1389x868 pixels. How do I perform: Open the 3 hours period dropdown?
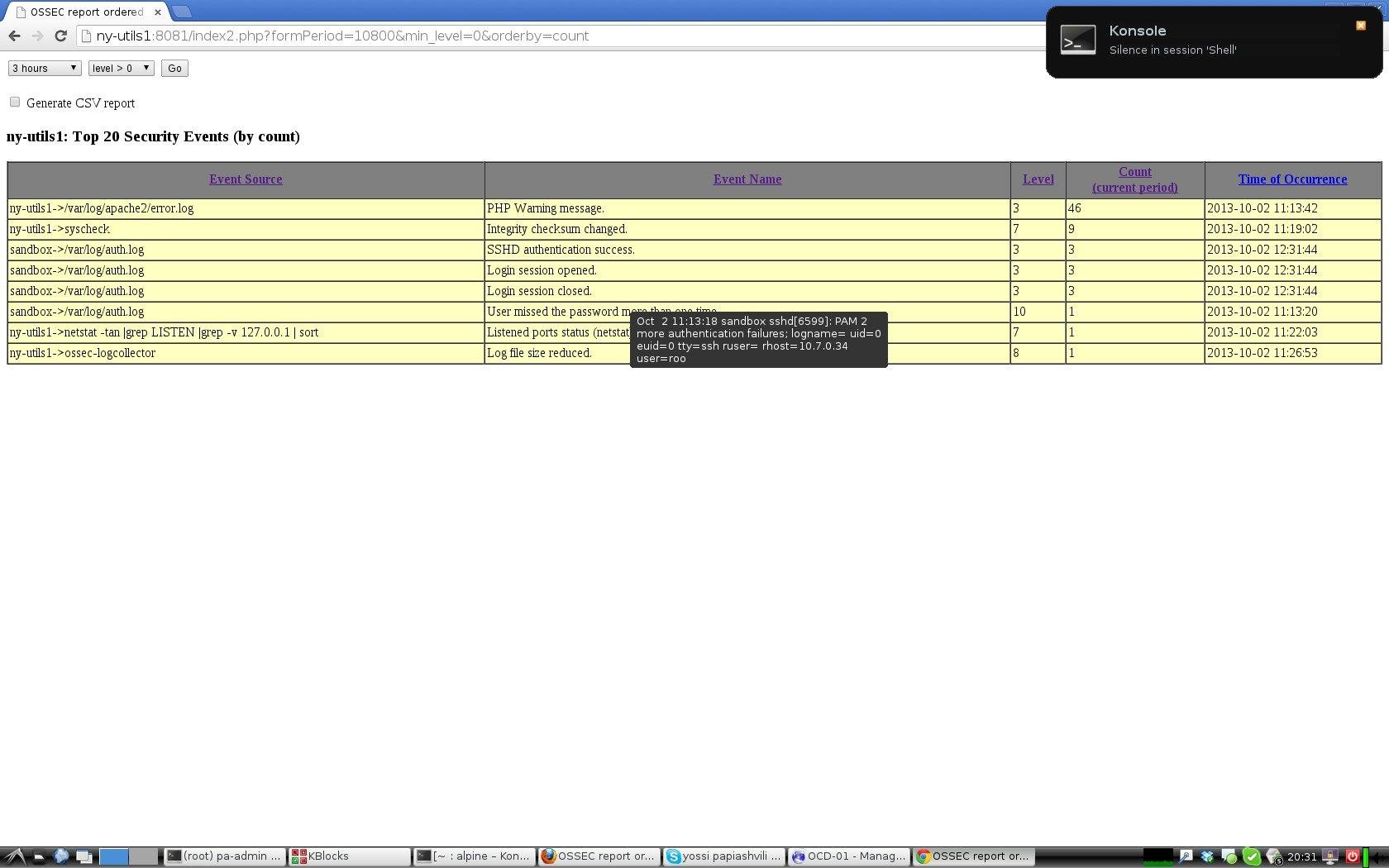tap(44, 68)
